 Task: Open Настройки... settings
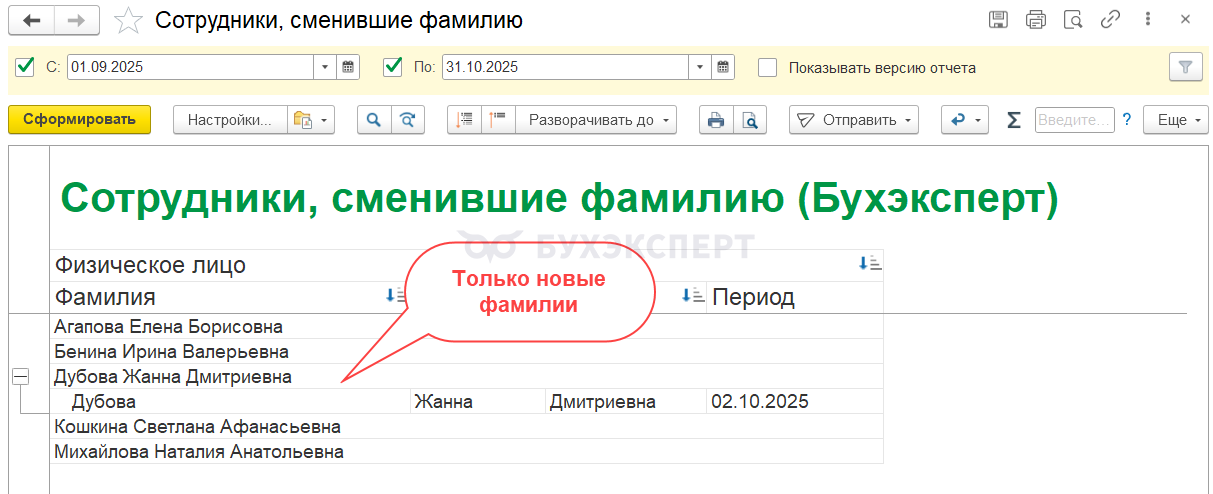[x=230, y=120]
